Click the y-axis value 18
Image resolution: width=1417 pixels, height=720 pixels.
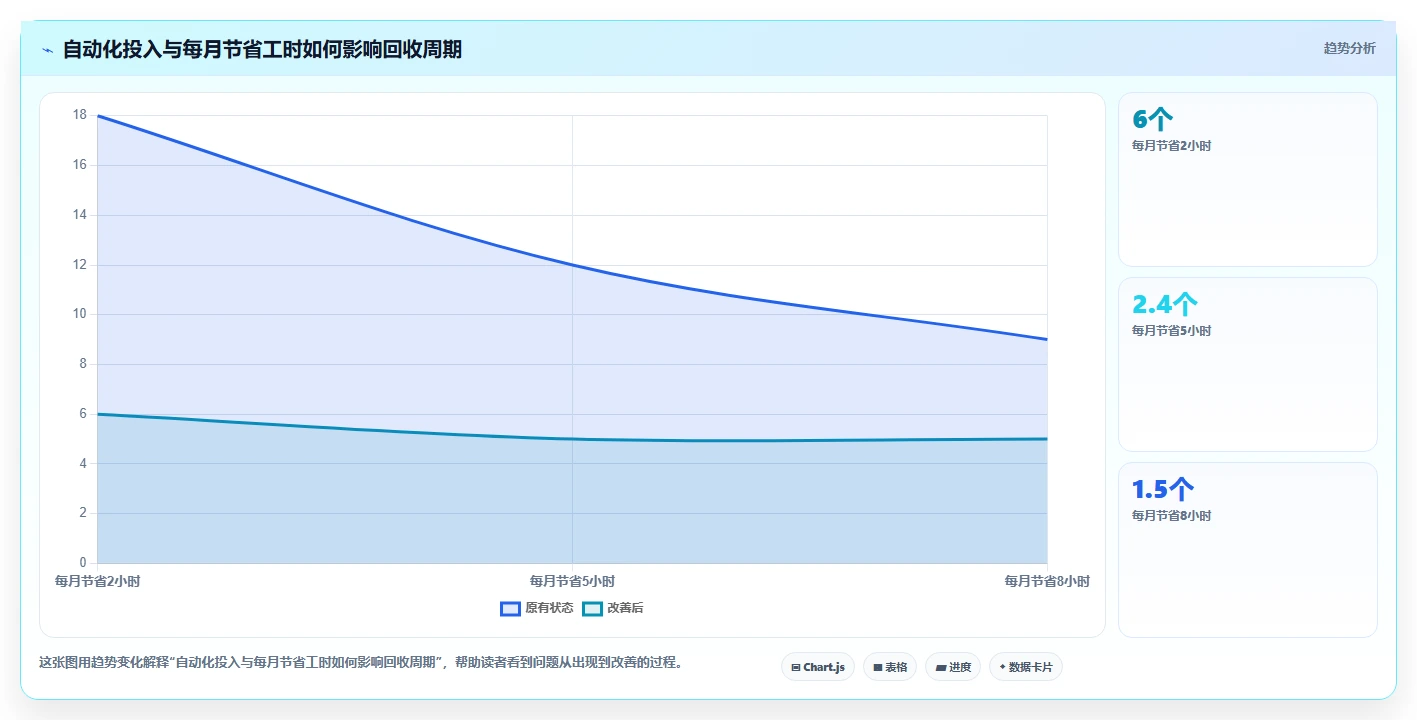pyautogui.click(x=80, y=115)
